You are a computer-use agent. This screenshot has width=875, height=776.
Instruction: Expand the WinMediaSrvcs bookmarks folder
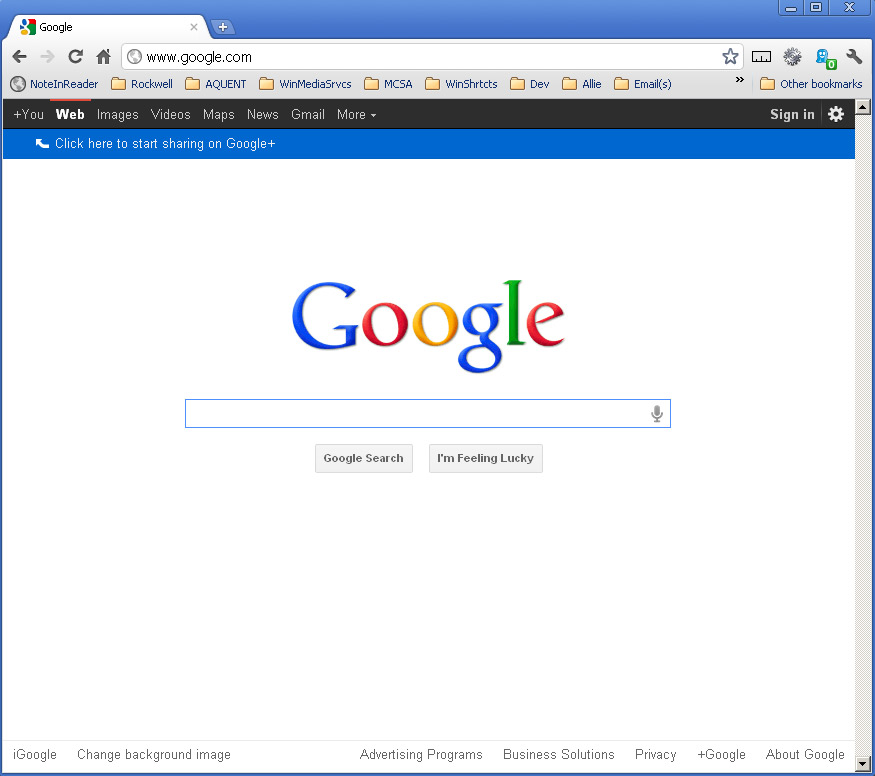click(x=305, y=84)
